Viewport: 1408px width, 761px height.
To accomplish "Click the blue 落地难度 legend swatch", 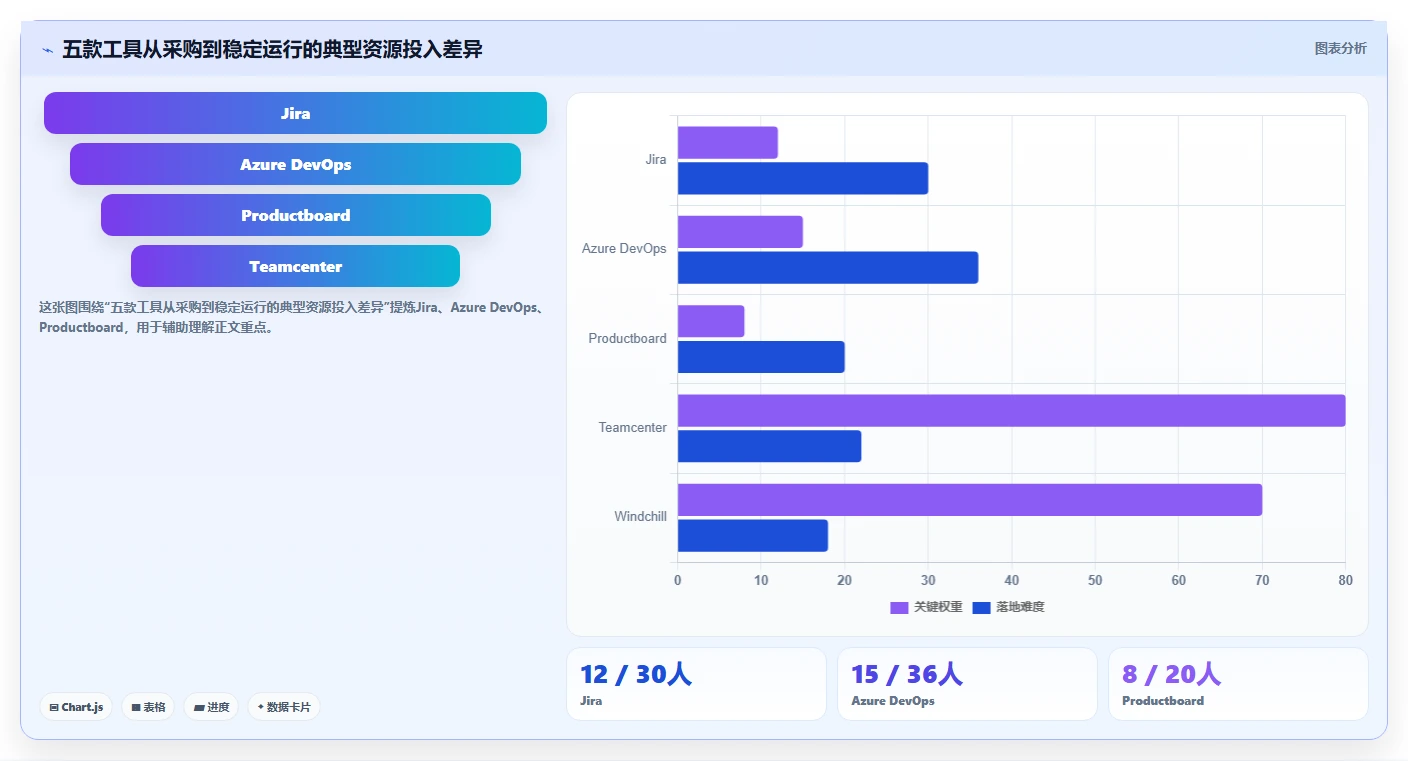I will (x=981, y=607).
